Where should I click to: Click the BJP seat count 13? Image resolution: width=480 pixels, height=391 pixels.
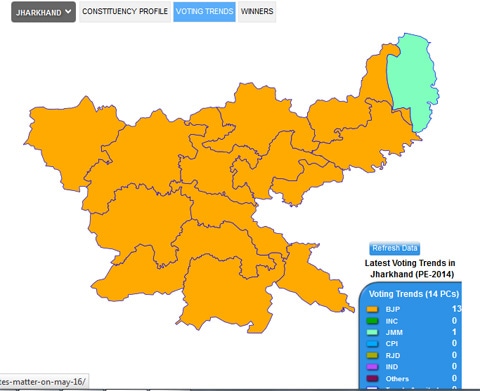tap(456, 309)
